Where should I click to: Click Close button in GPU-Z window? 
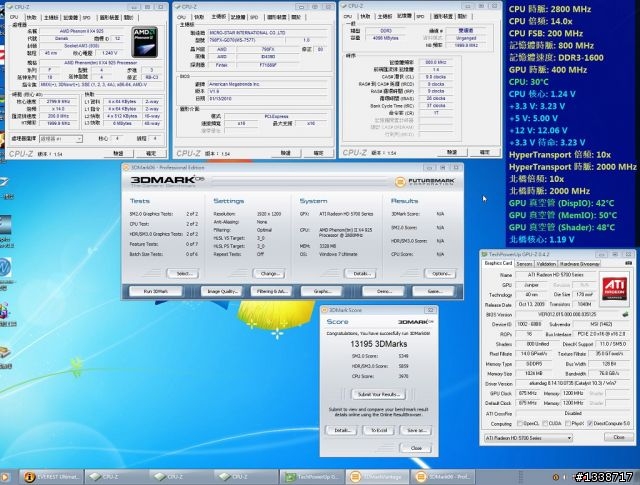tap(618, 437)
